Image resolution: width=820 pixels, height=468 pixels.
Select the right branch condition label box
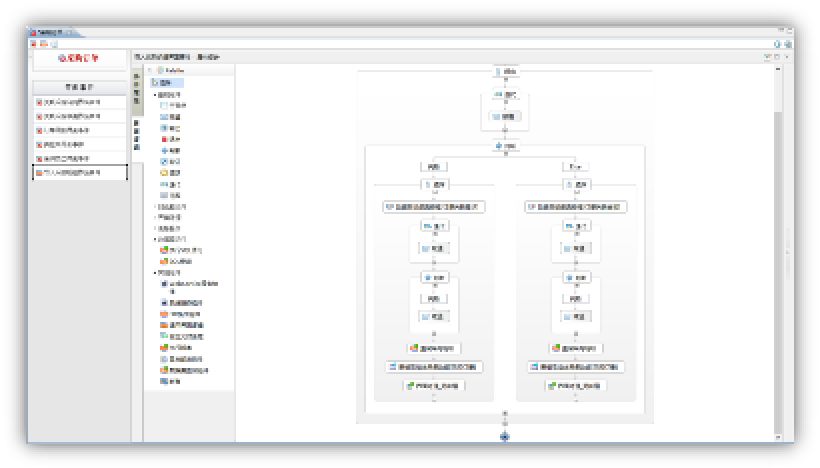tap(576, 167)
